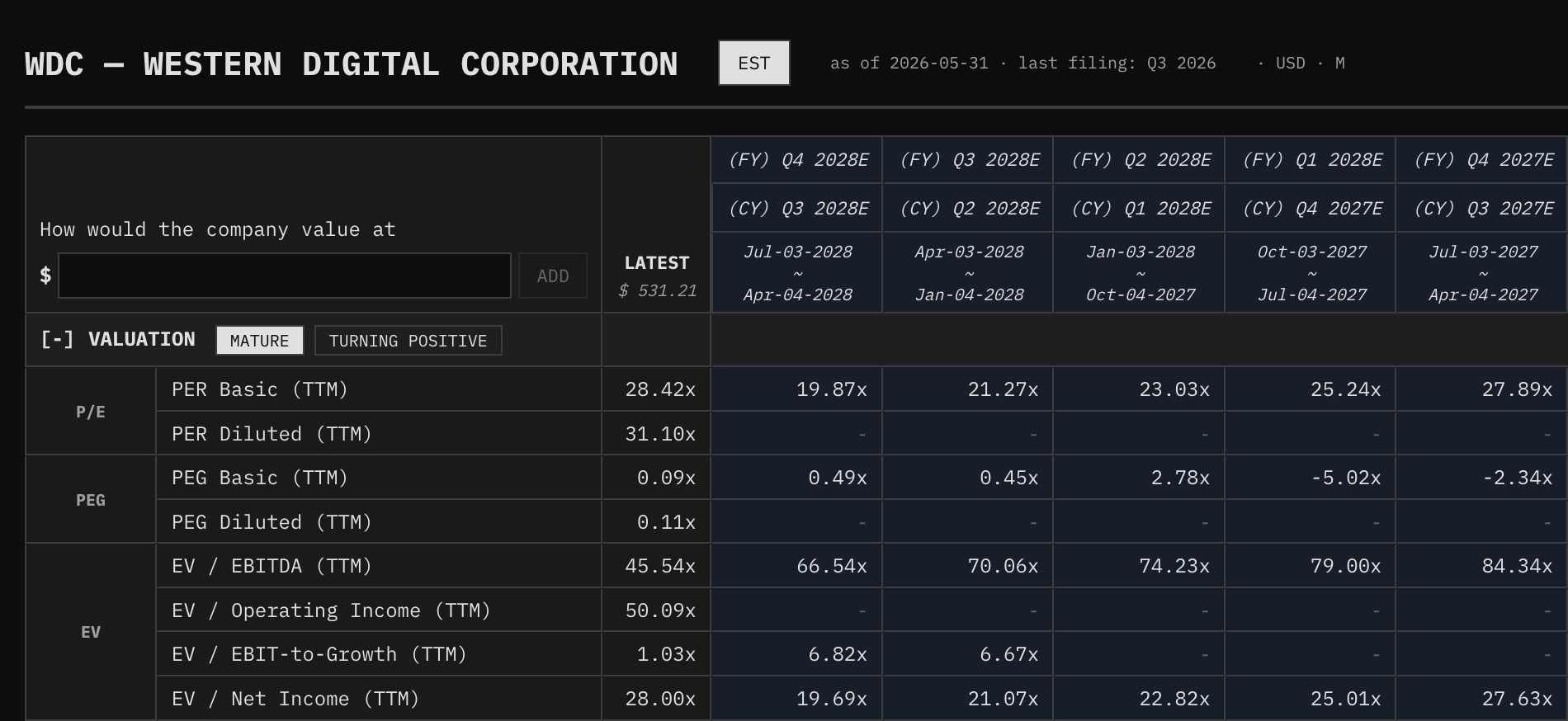Click the Apr-03-2028 ~ Jan-04-2028 date range
Image resolution: width=1568 pixels, height=721 pixels.
969,273
